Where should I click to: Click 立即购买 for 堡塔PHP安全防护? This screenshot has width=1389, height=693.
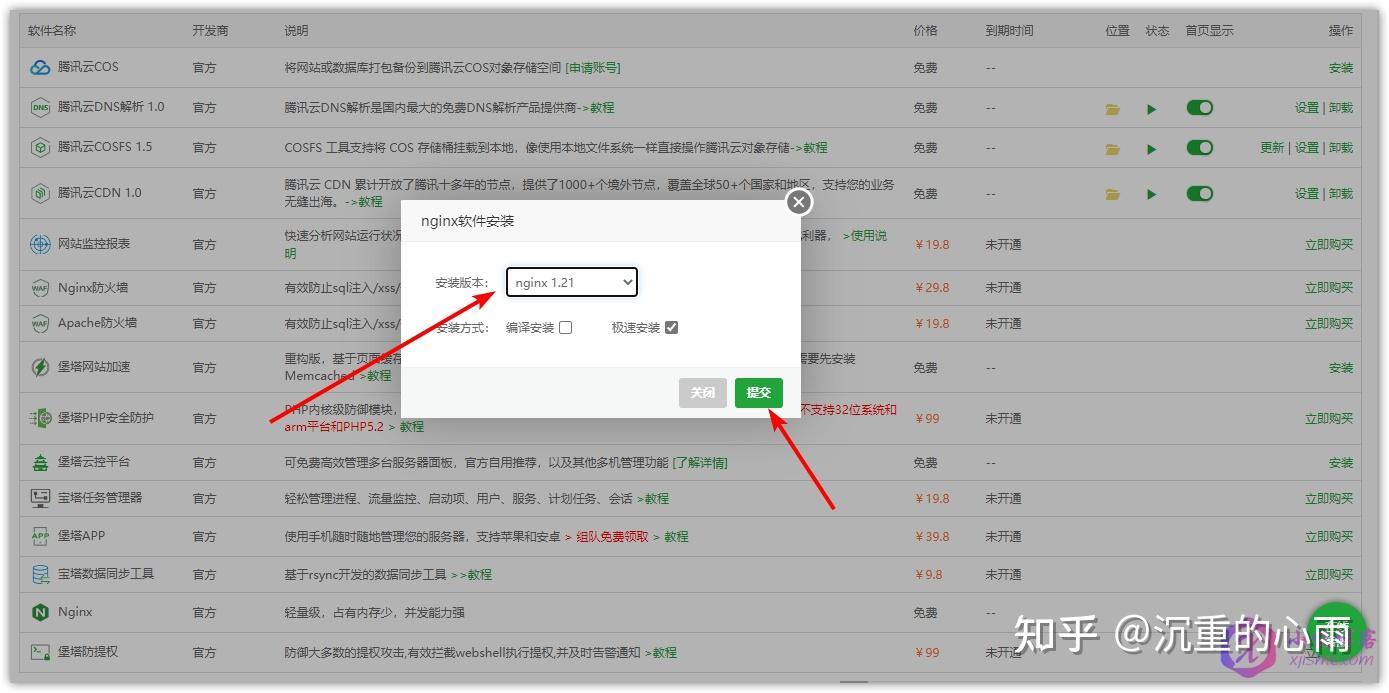point(1329,419)
